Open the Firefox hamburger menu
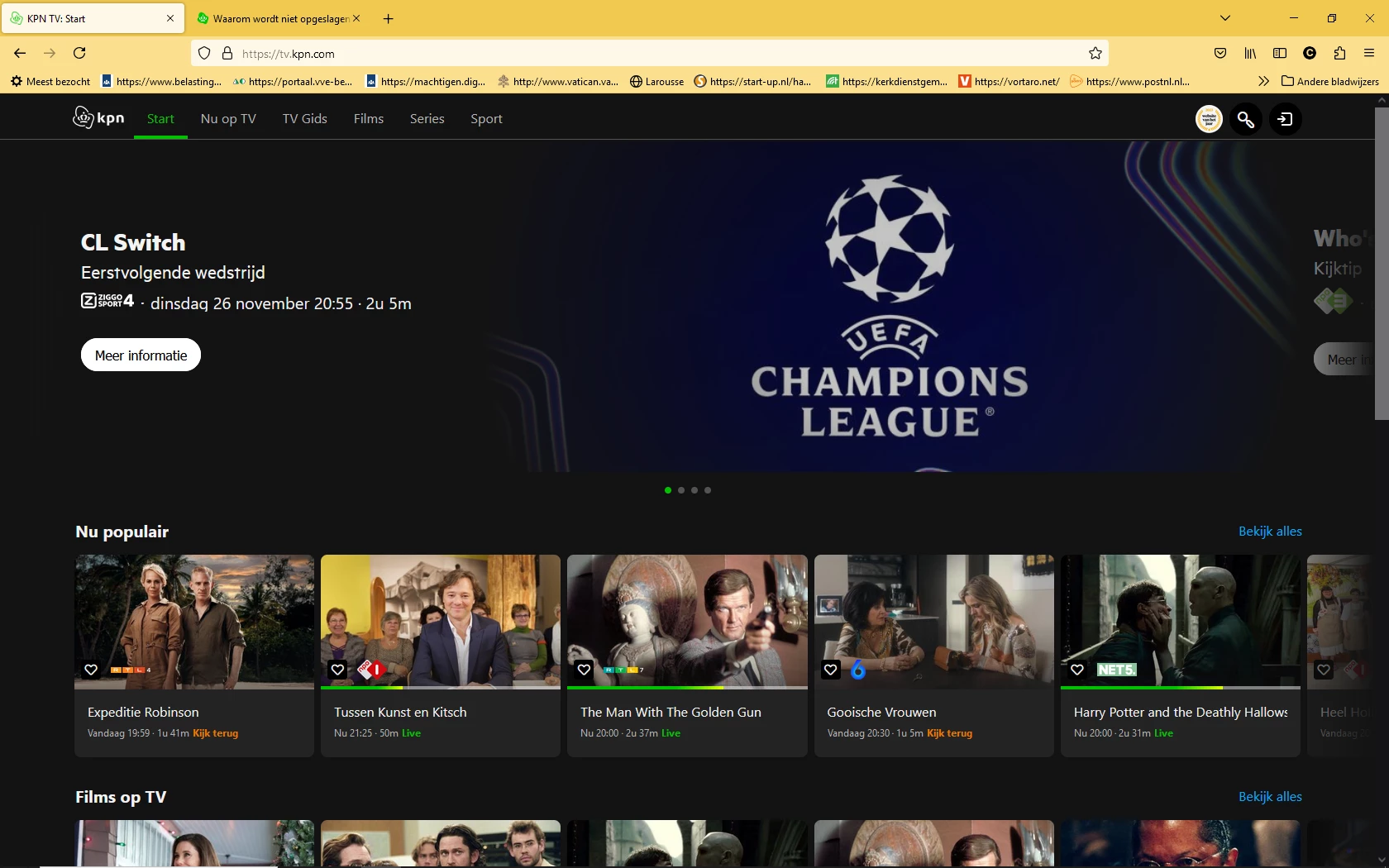The height and width of the screenshot is (868, 1389). 1369,54
